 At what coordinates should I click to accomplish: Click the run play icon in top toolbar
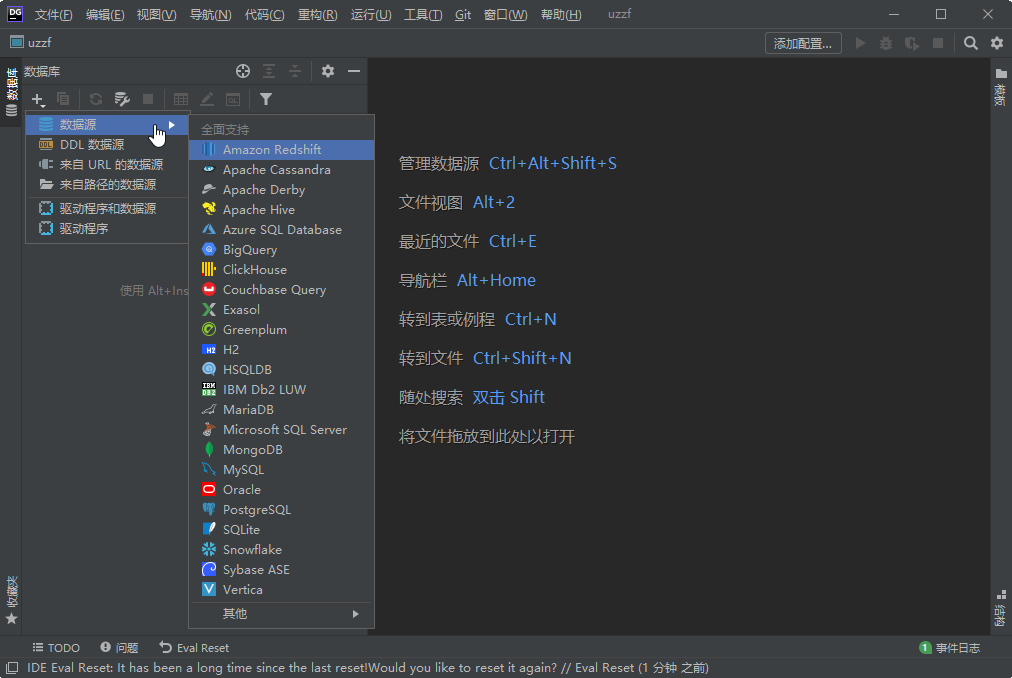tap(860, 43)
